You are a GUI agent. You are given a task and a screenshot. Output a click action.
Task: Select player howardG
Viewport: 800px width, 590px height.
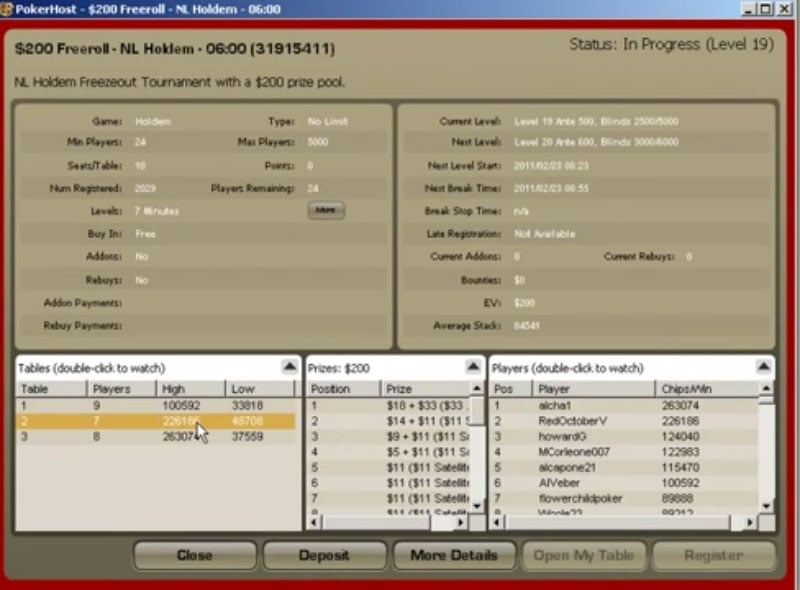(624, 437)
